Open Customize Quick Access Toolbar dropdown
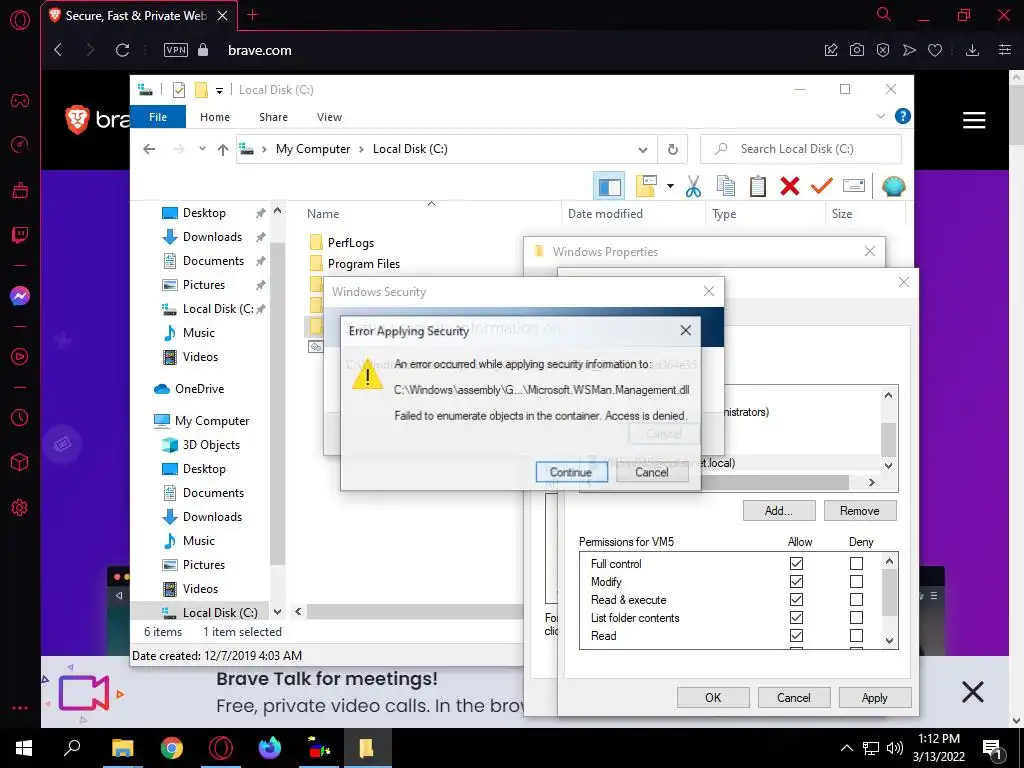This screenshot has height=768, width=1024. pos(219,90)
